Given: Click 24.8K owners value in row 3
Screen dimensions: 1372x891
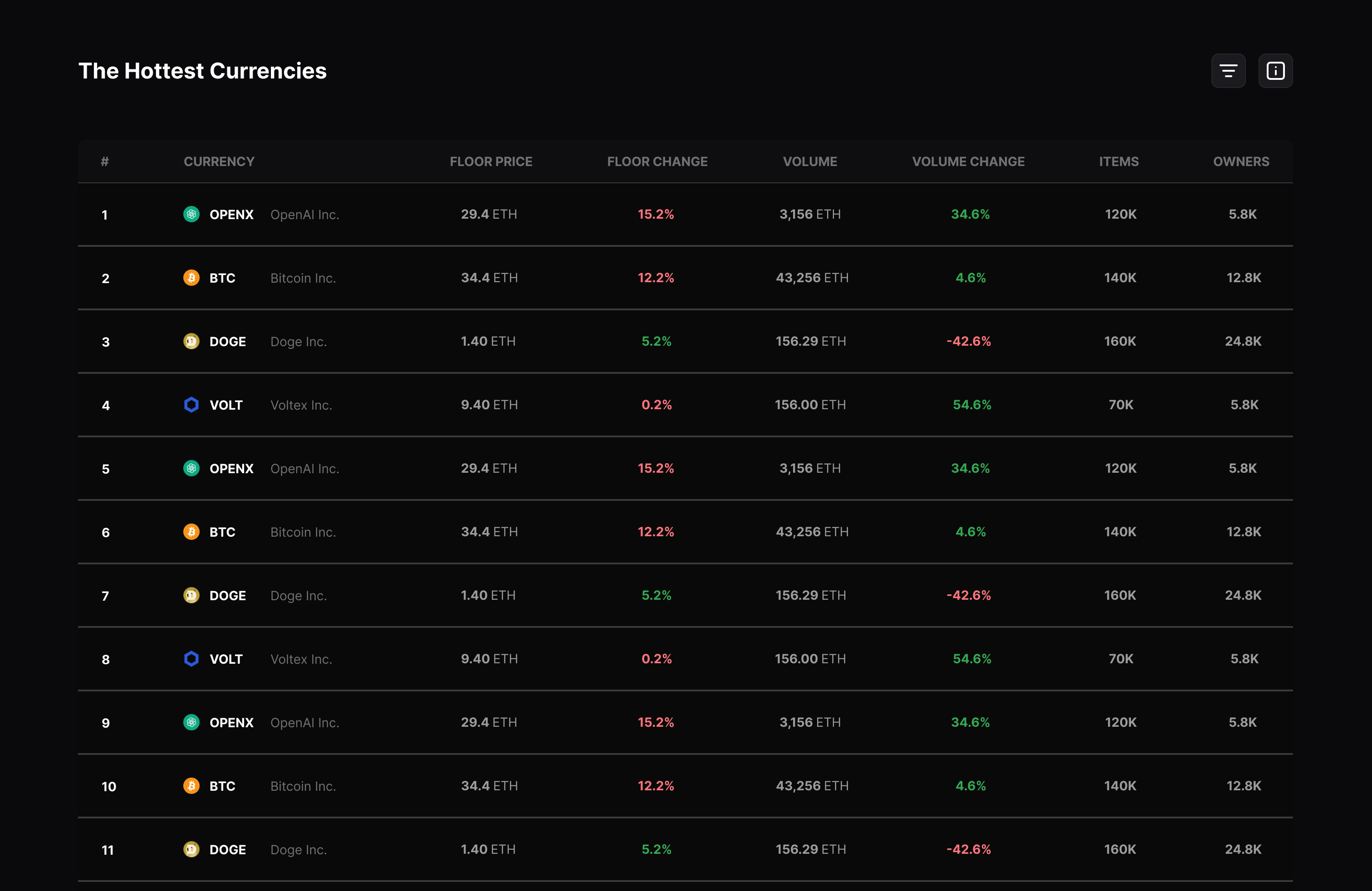Looking at the screenshot, I should [x=1244, y=341].
